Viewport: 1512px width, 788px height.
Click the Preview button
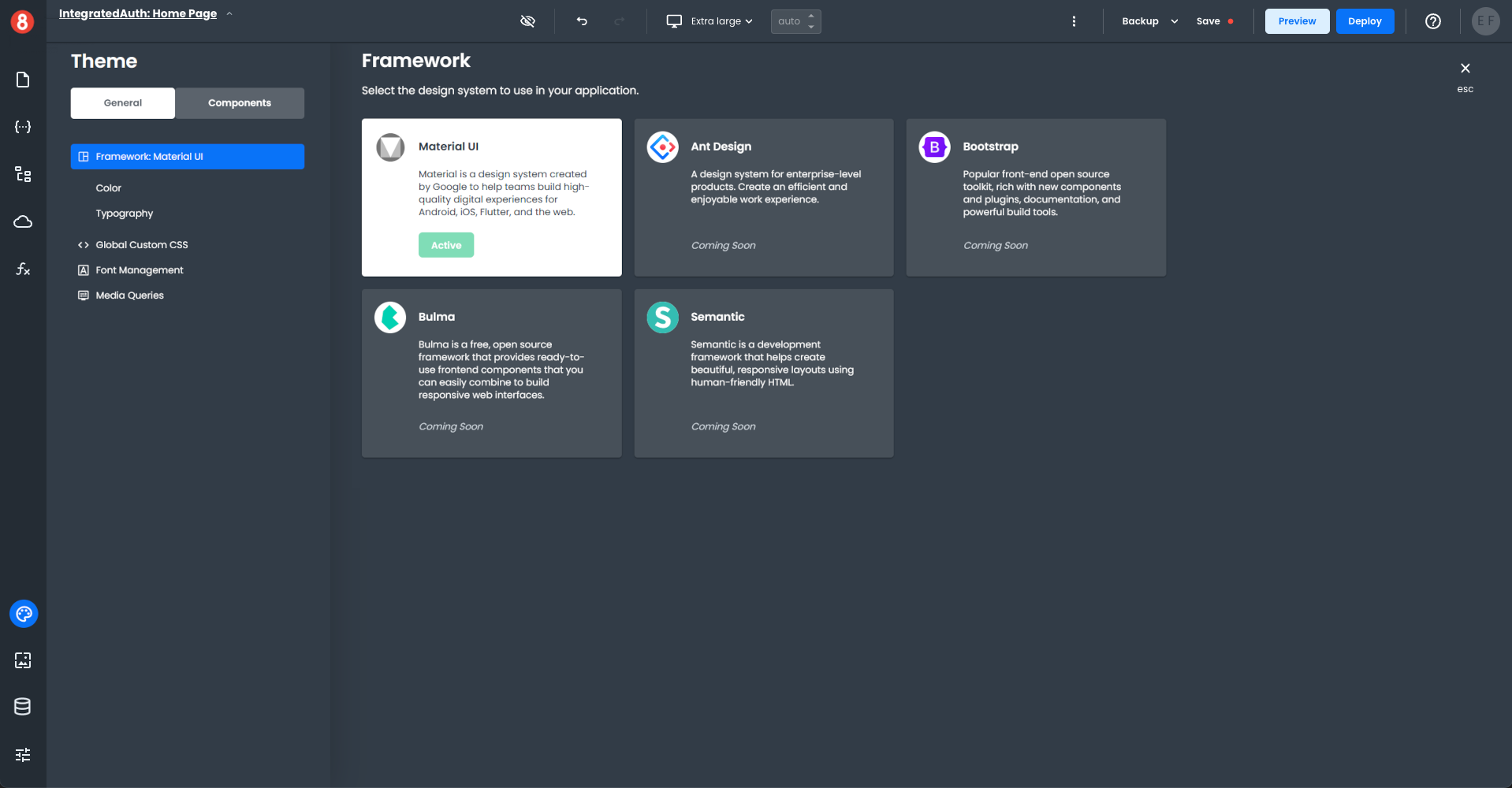1297,21
